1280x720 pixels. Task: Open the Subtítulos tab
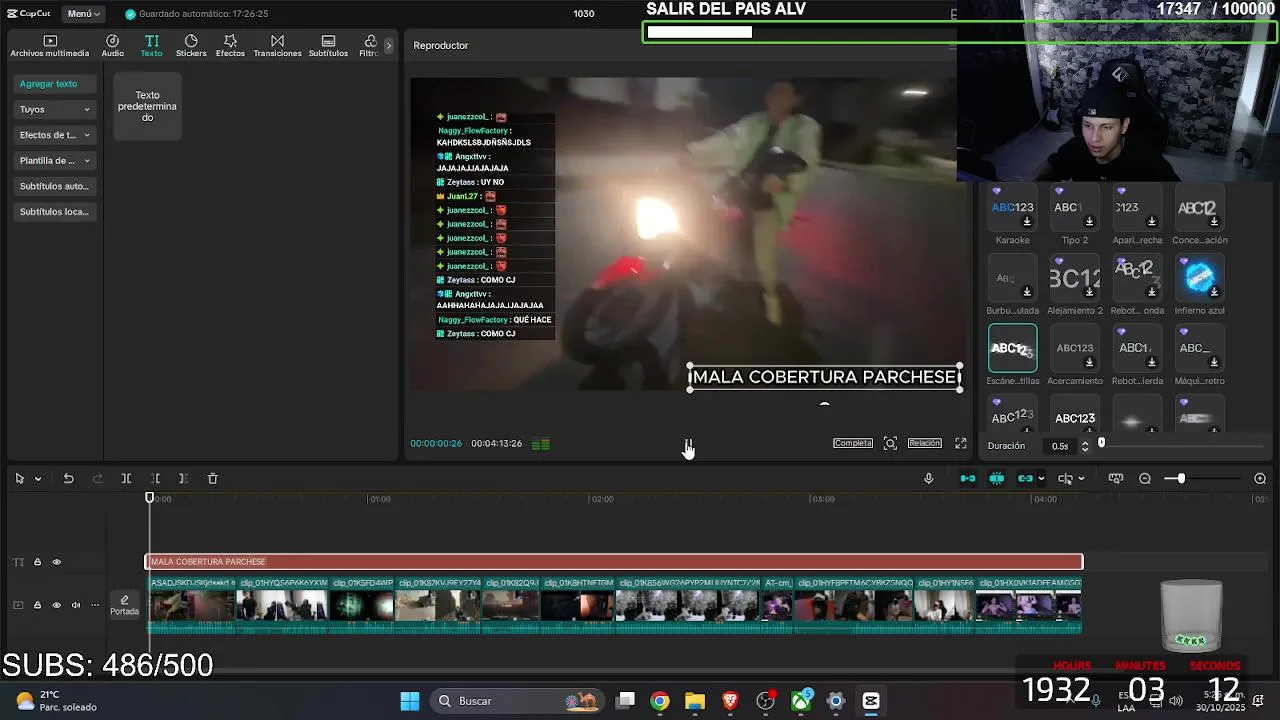point(328,46)
